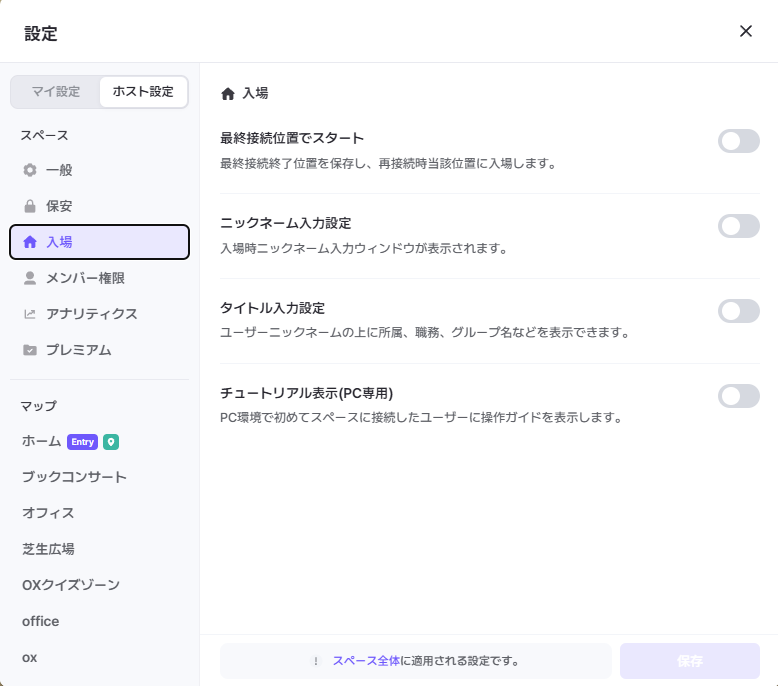Click the lock icon beside 保安
Image resolution: width=778 pixels, height=686 pixels.
tap(30, 206)
